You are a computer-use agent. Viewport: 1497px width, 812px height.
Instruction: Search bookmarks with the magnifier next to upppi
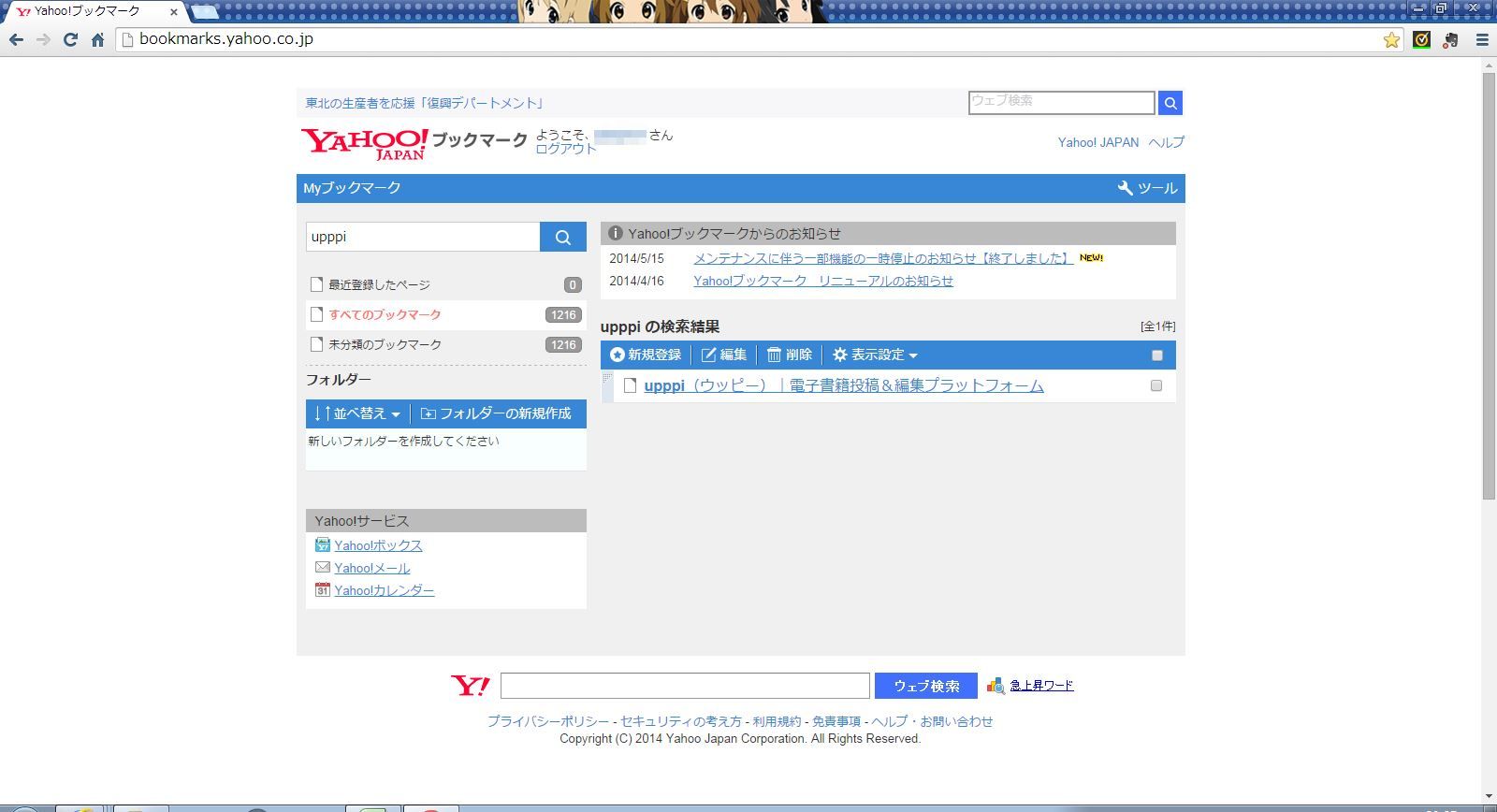coord(563,237)
